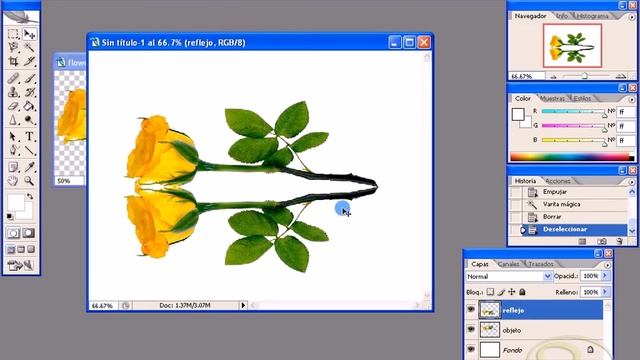Screen dimensions: 640x360
Task: Select the Notes tool
Action: click(x=13, y=167)
